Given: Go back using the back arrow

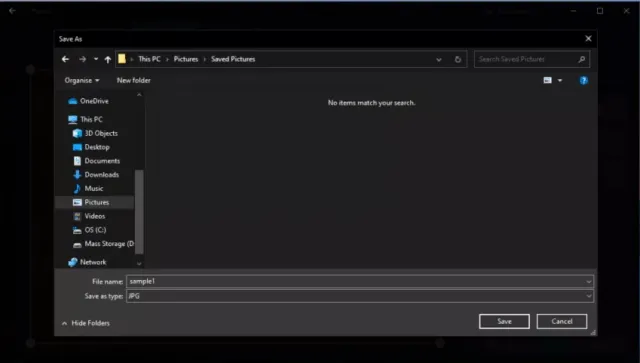Looking at the screenshot, I should [x=65, y=59].
